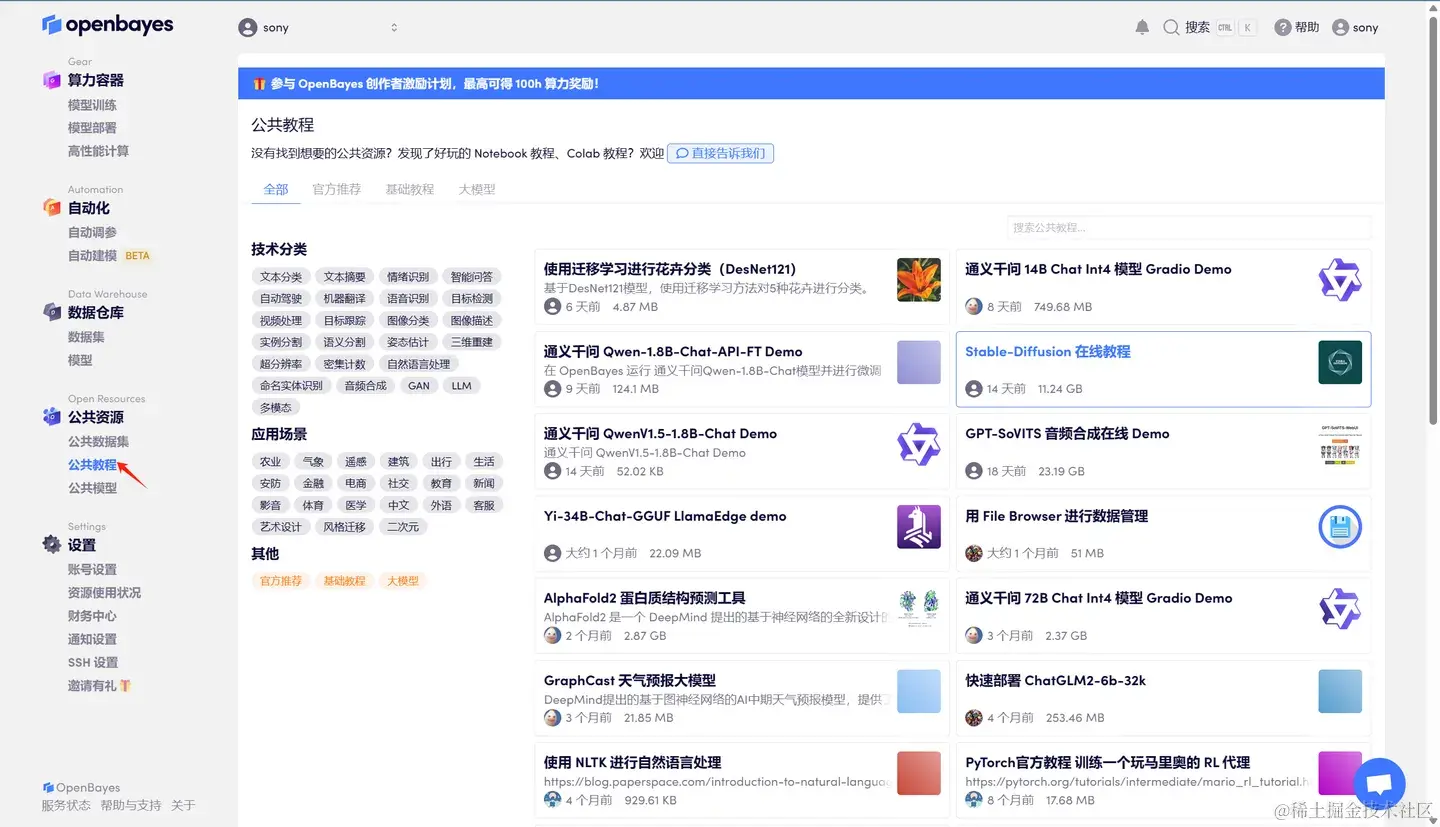1440x827 pixels.
Task: Click the flower thumbnail of DesNet121 tutorial
Action: [919, 280]
